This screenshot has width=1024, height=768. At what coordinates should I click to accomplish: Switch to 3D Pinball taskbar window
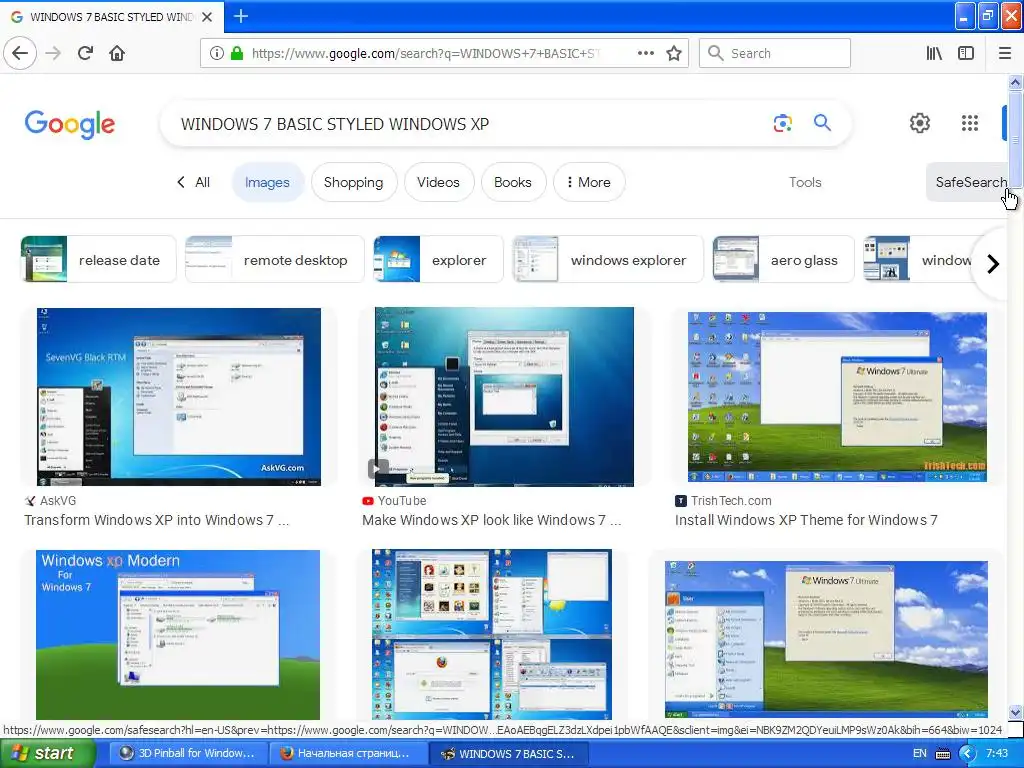(x=188, y=753)
